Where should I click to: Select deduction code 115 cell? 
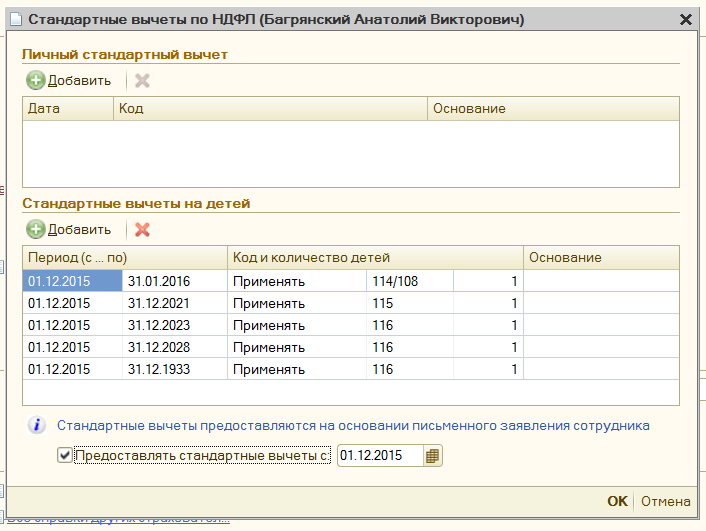click(x=395, y=303)
